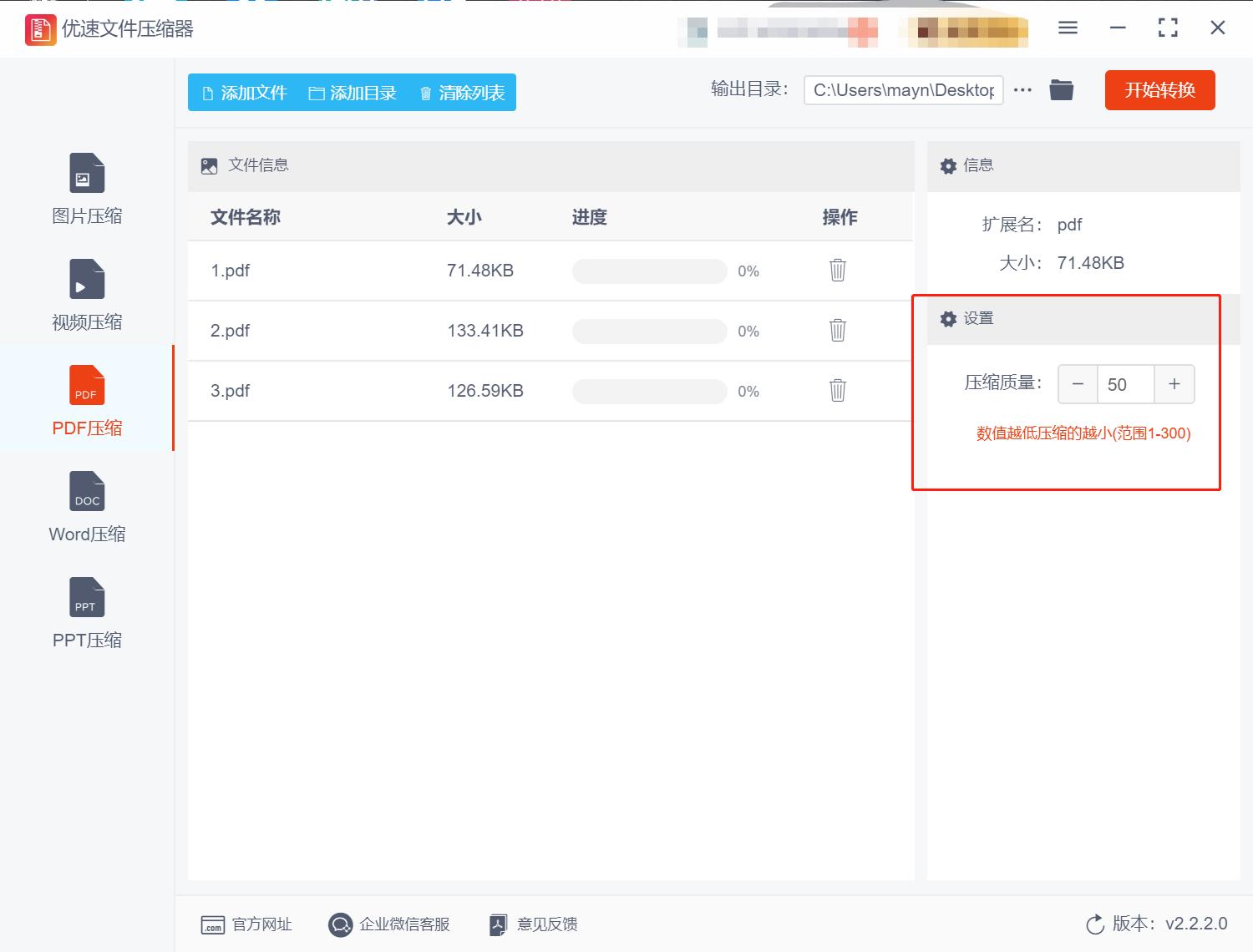Open the folder icon beside output directory

[1061, 89]
